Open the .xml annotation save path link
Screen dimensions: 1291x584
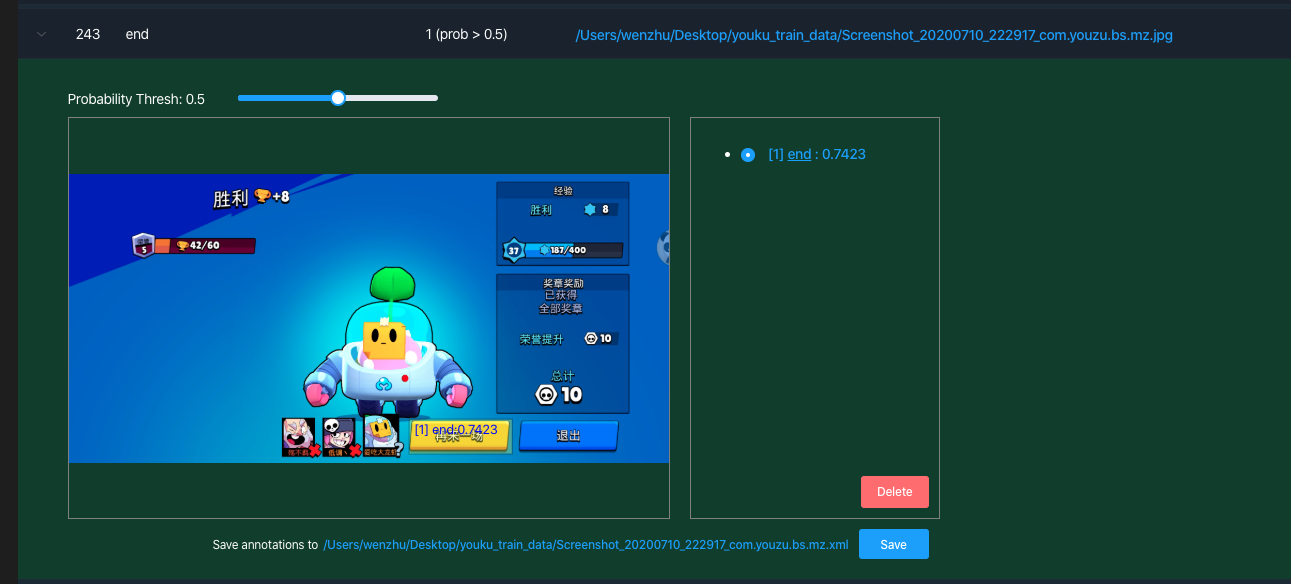click(586, 545)
